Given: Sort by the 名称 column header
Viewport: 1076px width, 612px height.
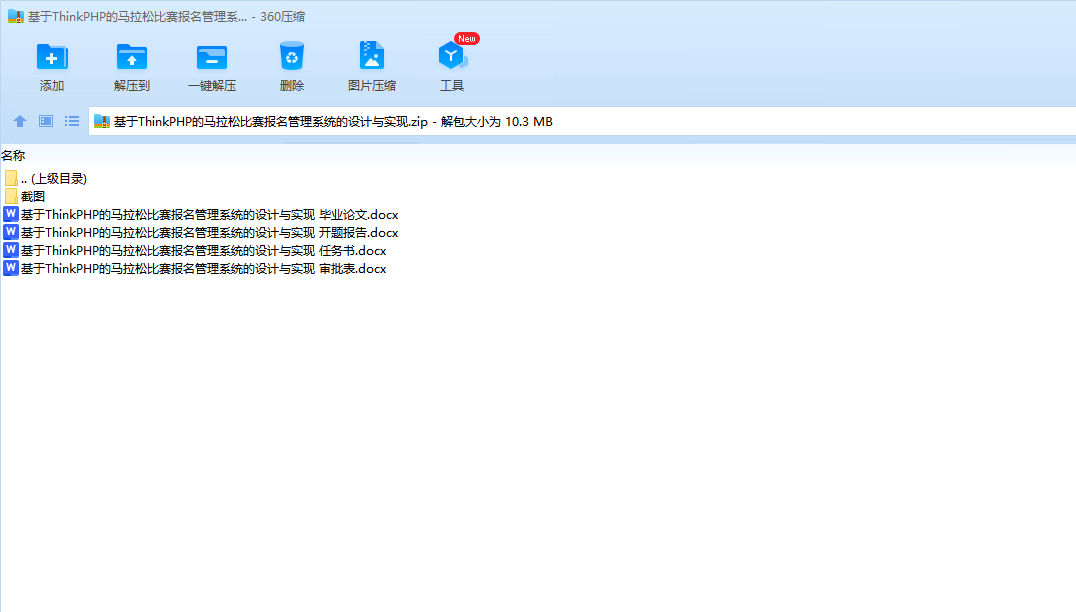Looking at the screenshot, I should click(13, 156).
